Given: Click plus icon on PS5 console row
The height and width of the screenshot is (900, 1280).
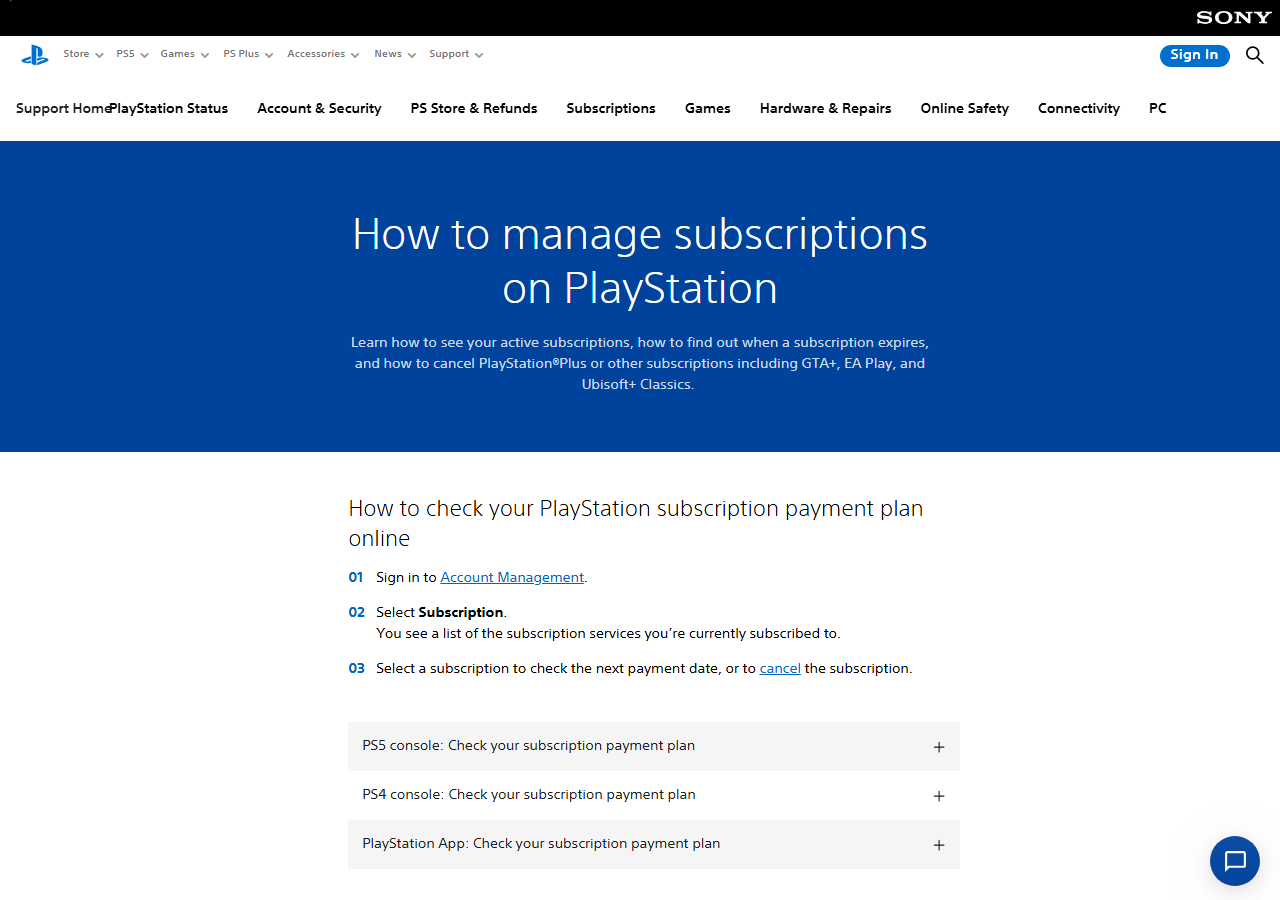Looking at the screenshot, I should pyautogui.click(x=939, y=747).
